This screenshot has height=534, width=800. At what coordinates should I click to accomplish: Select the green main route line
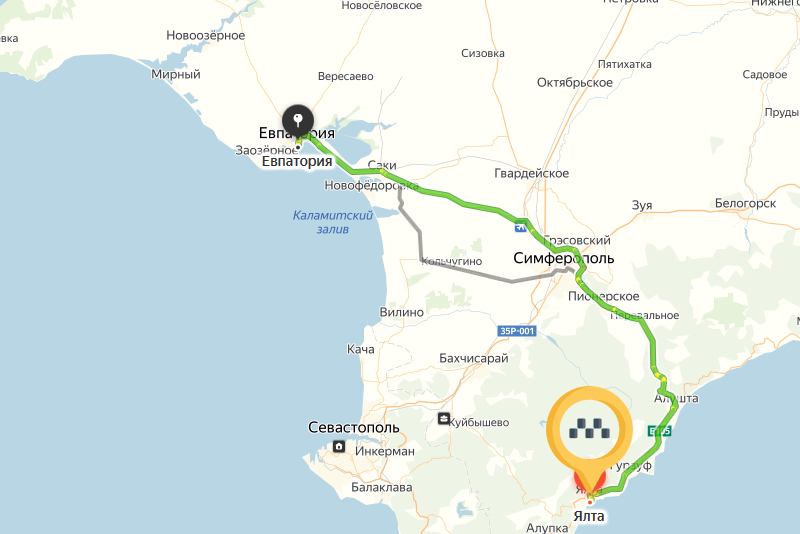click(459, 201)
